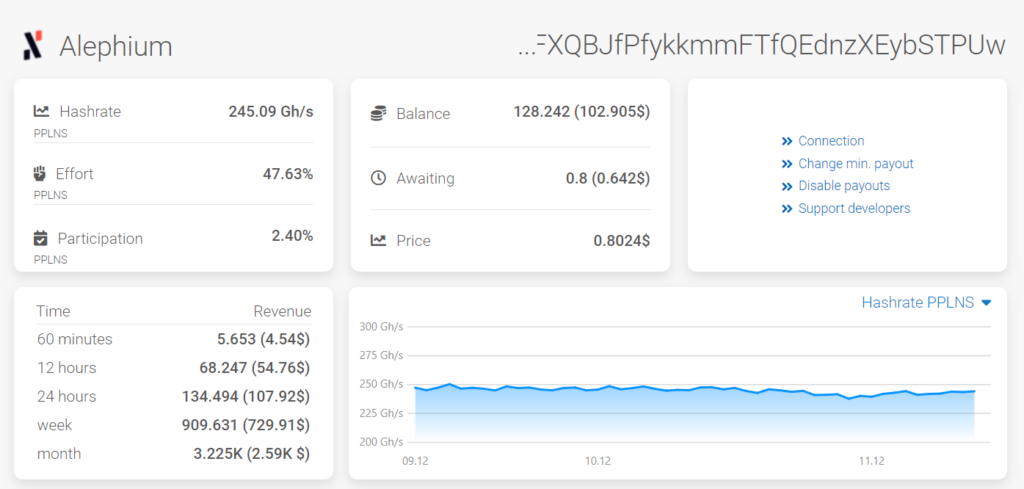
Task: Click the Awaiting clock icon
Action: [x=378, y=178]
